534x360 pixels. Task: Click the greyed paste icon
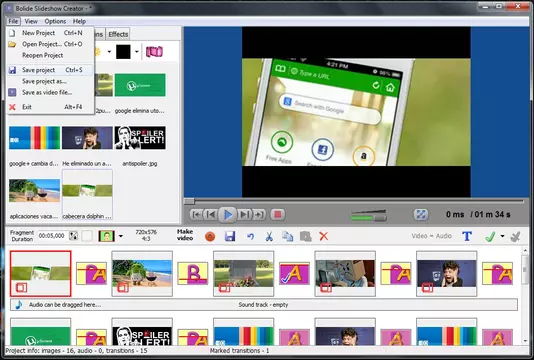305,236
